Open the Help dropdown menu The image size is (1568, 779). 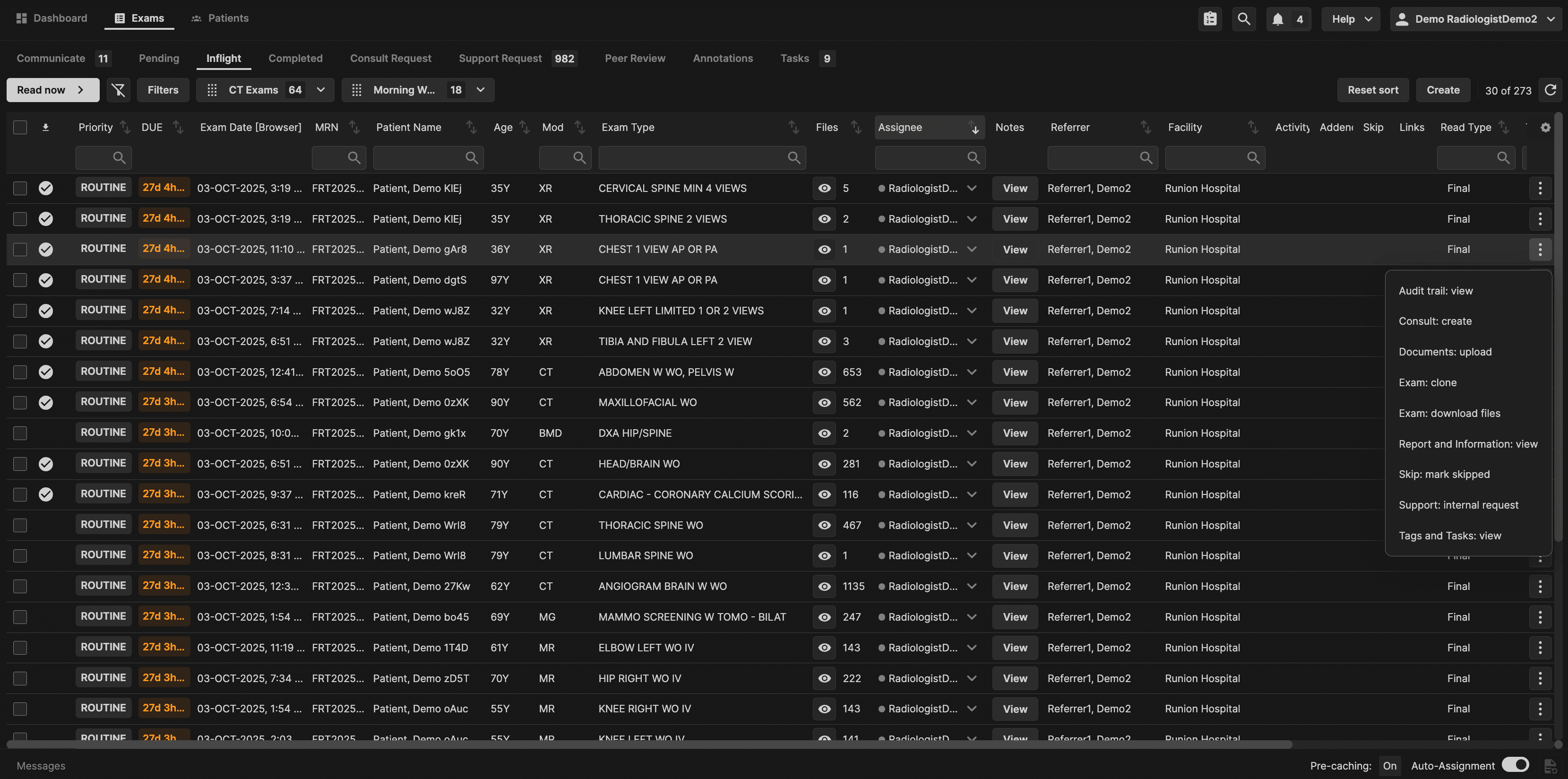pos(1351,19)
